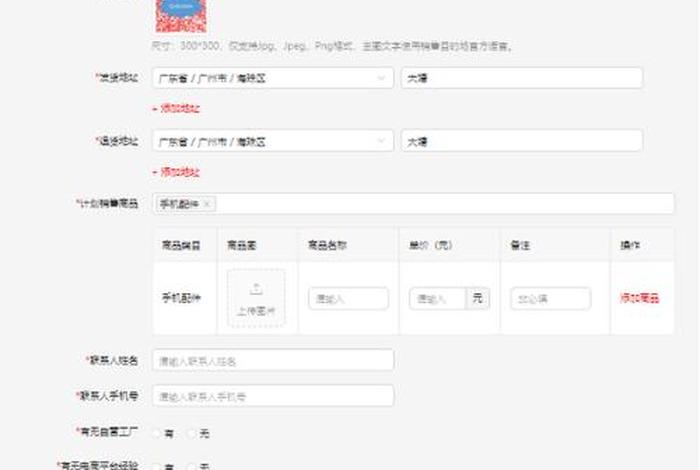
Task: Click the 退货地址 detail address field
Action: [522, 141]
